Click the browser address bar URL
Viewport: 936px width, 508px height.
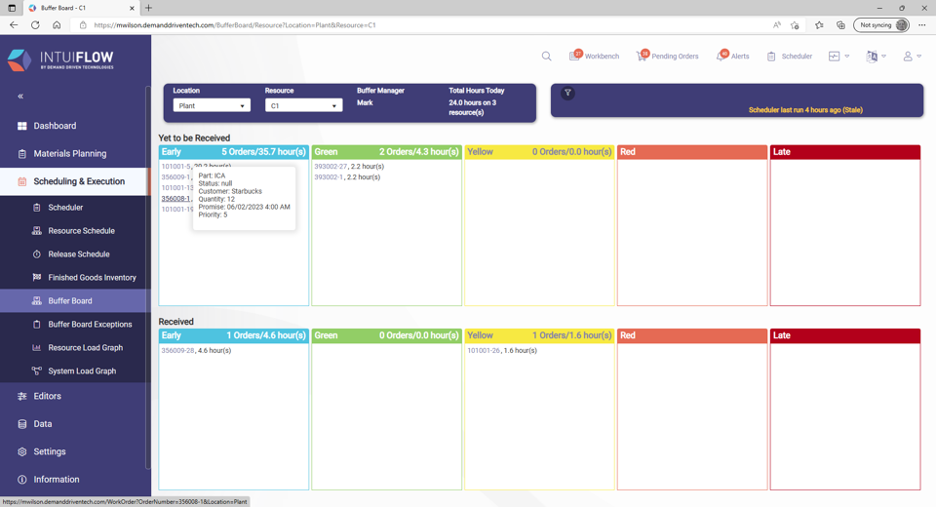235,25
